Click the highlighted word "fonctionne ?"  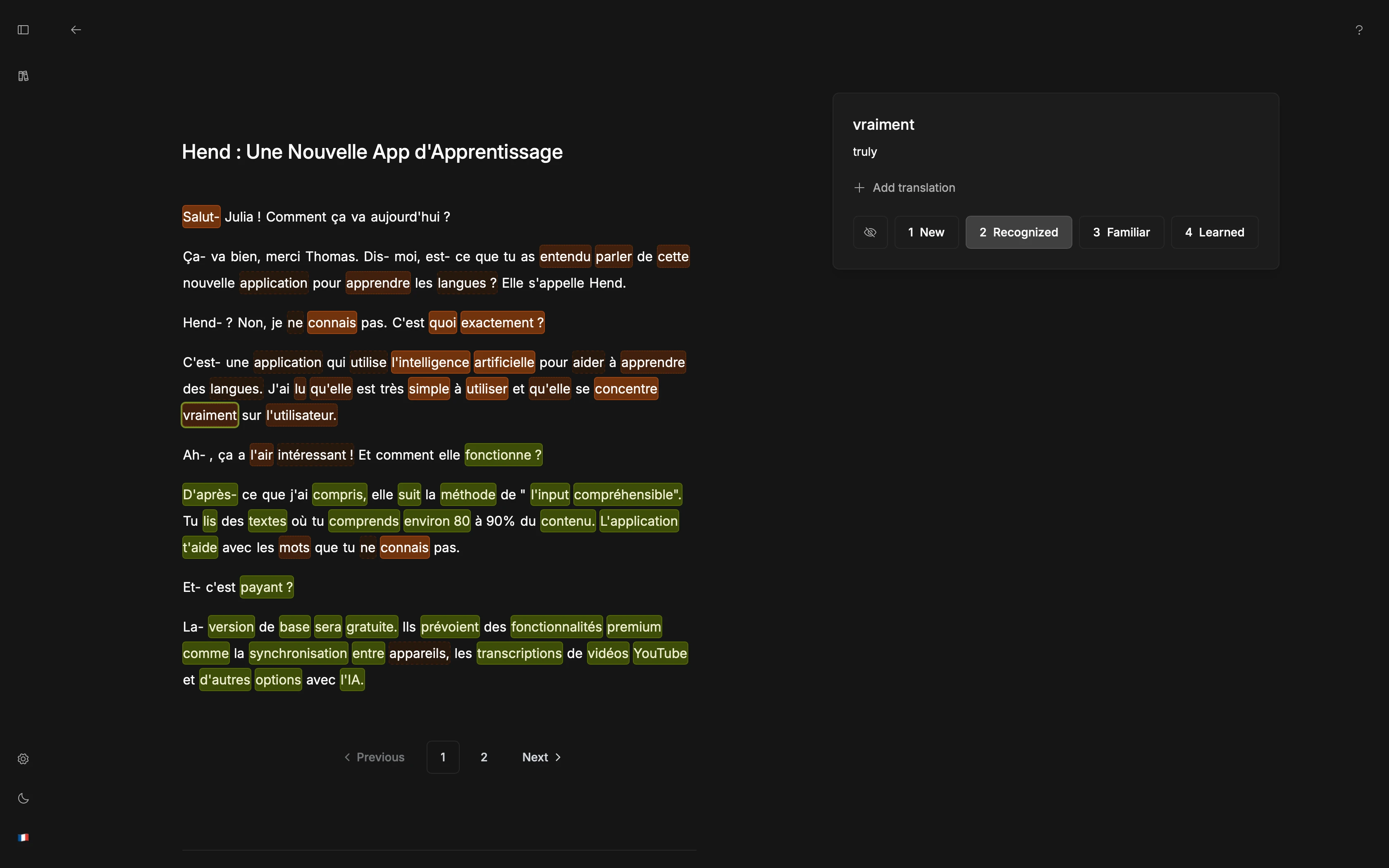coord(503,455)
